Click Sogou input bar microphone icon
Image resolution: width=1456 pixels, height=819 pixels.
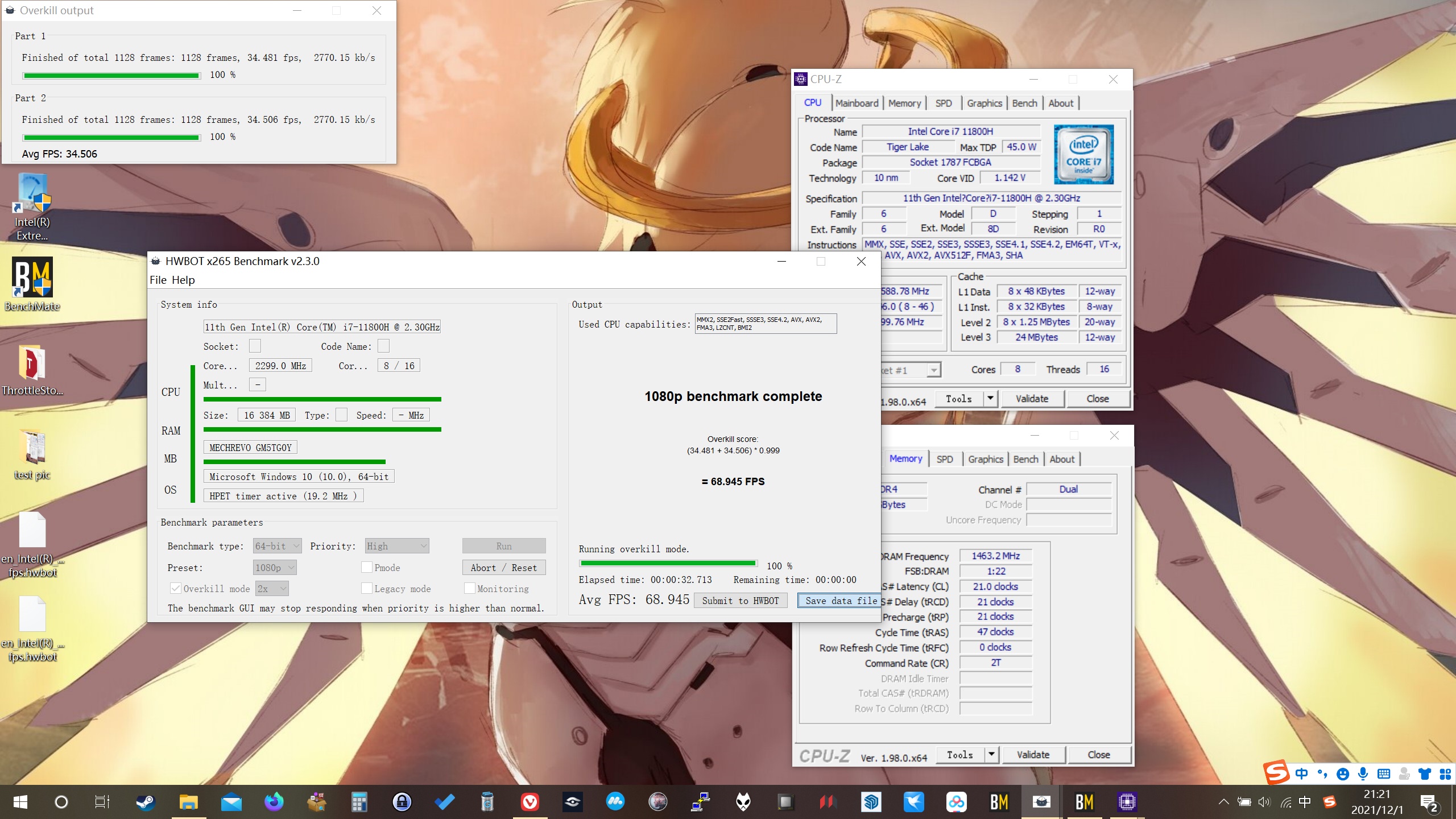point(1363,773)
